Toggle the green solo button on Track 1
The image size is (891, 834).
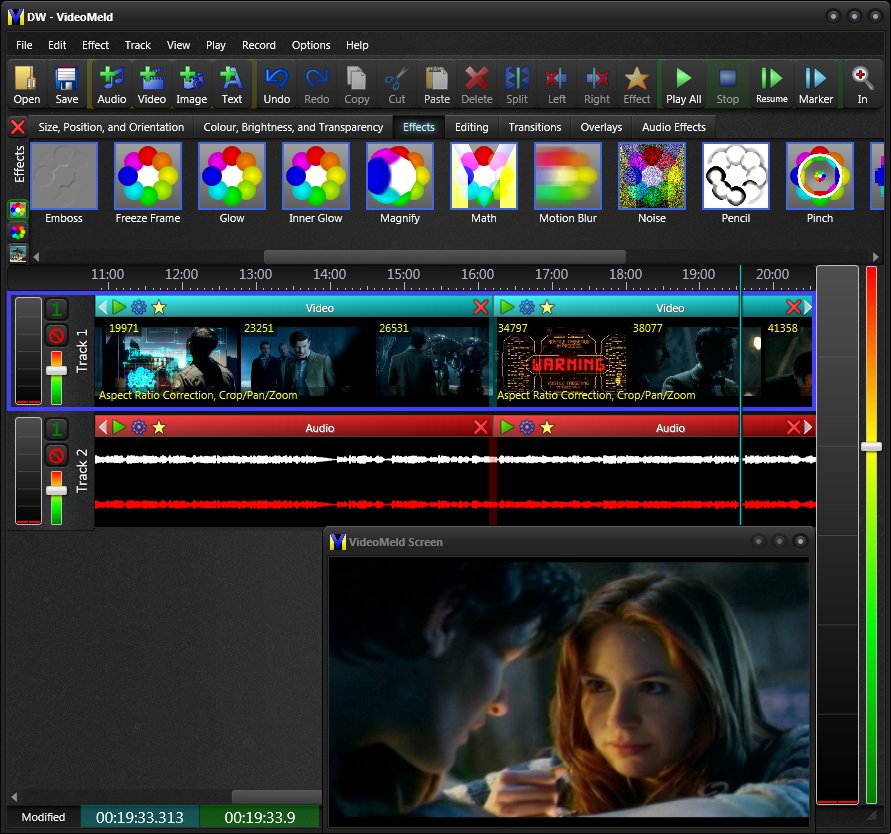point(57,310)
